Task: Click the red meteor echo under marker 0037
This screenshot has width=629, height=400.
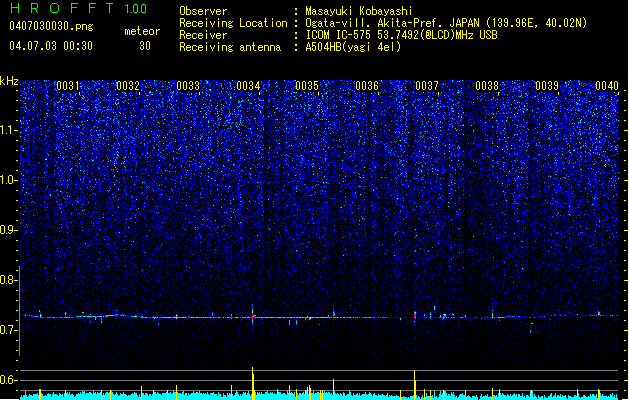Action: (x=415, y=315)
